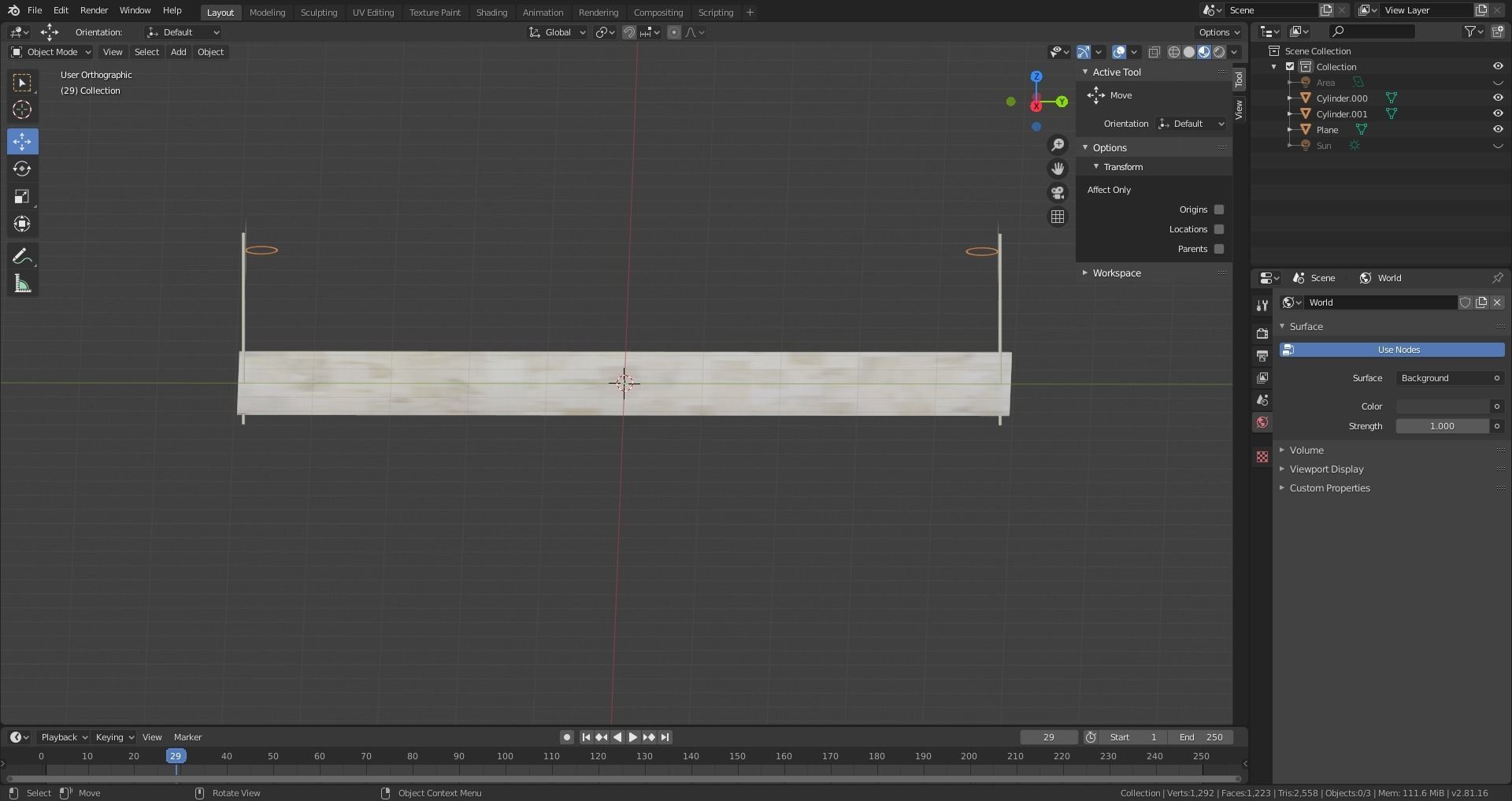Screen dimensions: 1512x801
Task: Switch to rendered viewport shading
Action: (x=1219, y=52)
